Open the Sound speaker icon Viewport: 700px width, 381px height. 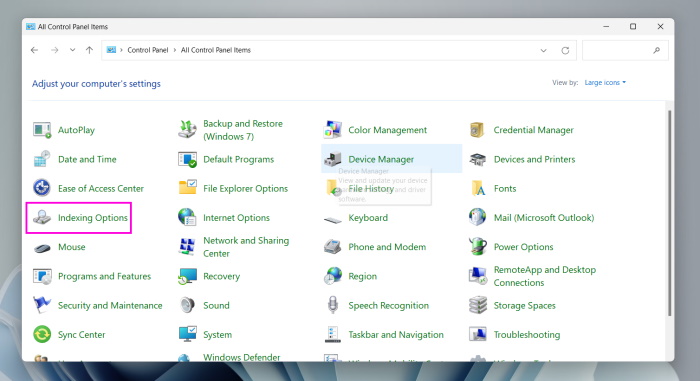188,305
